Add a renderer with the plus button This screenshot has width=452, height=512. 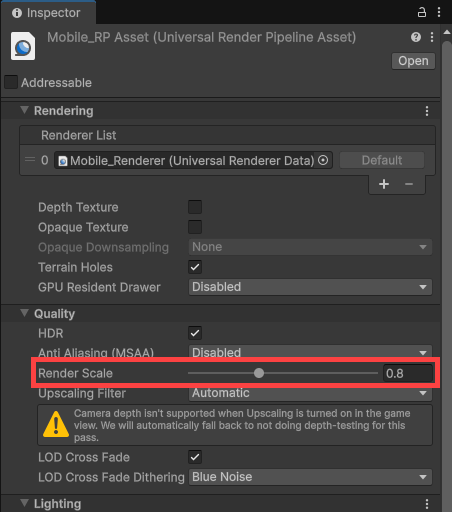(x=384, y=184)
